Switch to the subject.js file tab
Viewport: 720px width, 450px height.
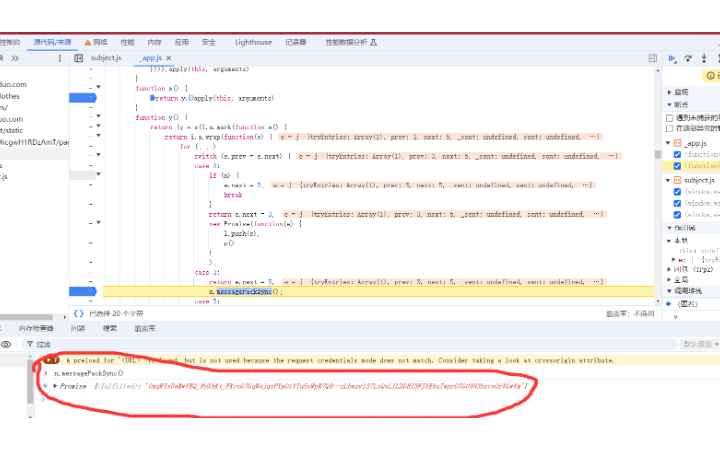point(106,58)
